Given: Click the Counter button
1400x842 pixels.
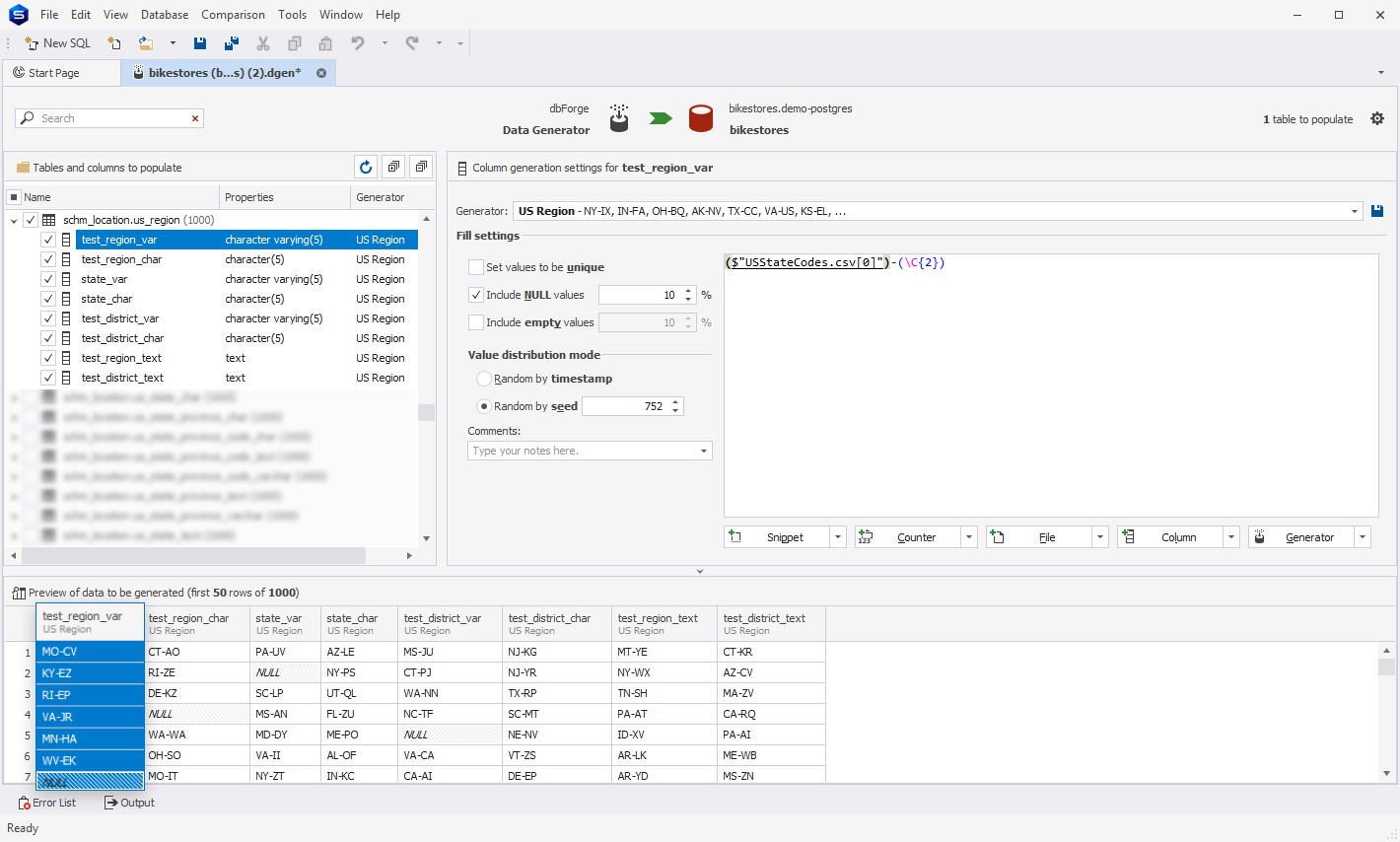Looking at the screenshot, I should [x=908, y=537].
